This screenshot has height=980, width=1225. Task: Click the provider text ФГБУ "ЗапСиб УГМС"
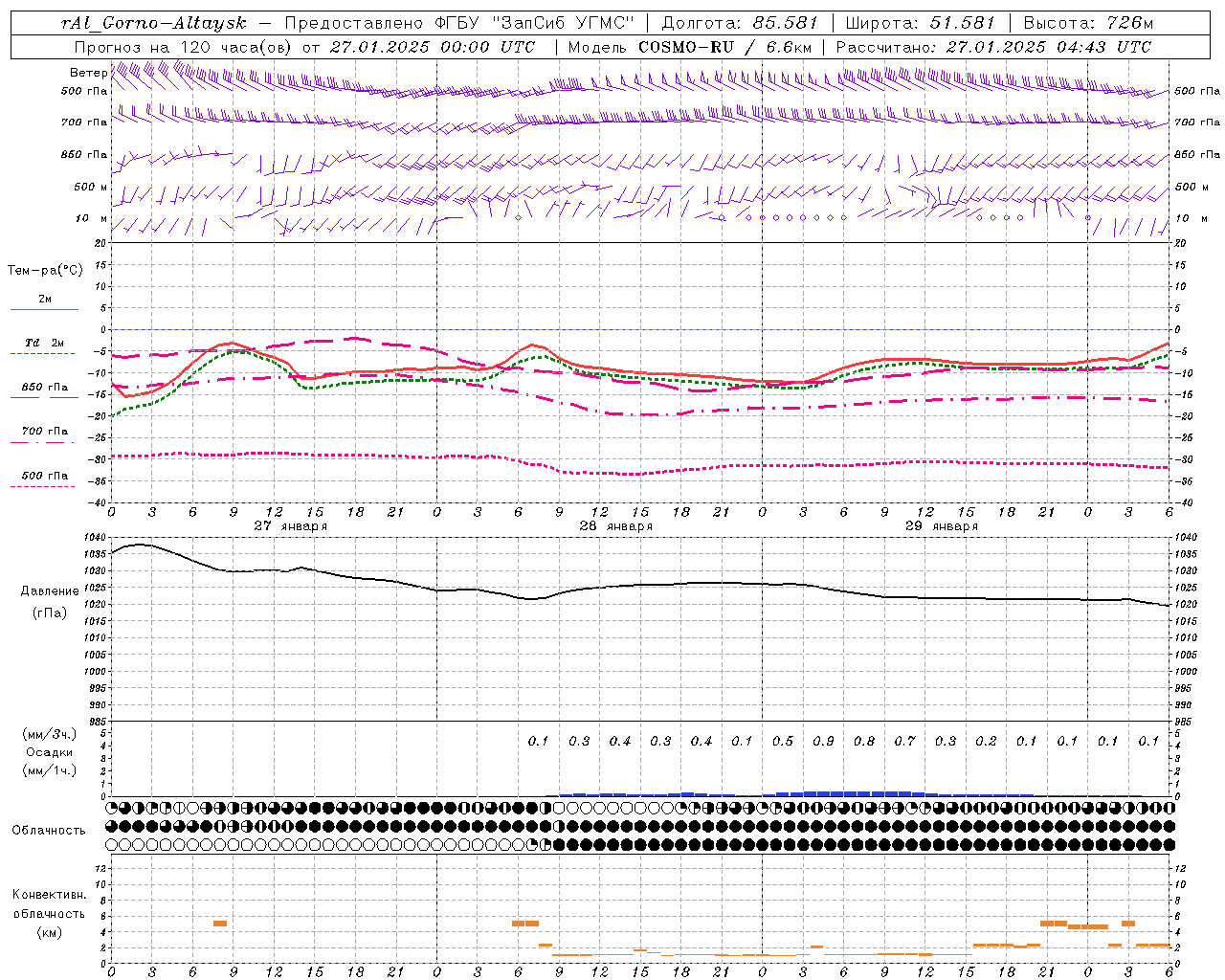click(537, 23)
